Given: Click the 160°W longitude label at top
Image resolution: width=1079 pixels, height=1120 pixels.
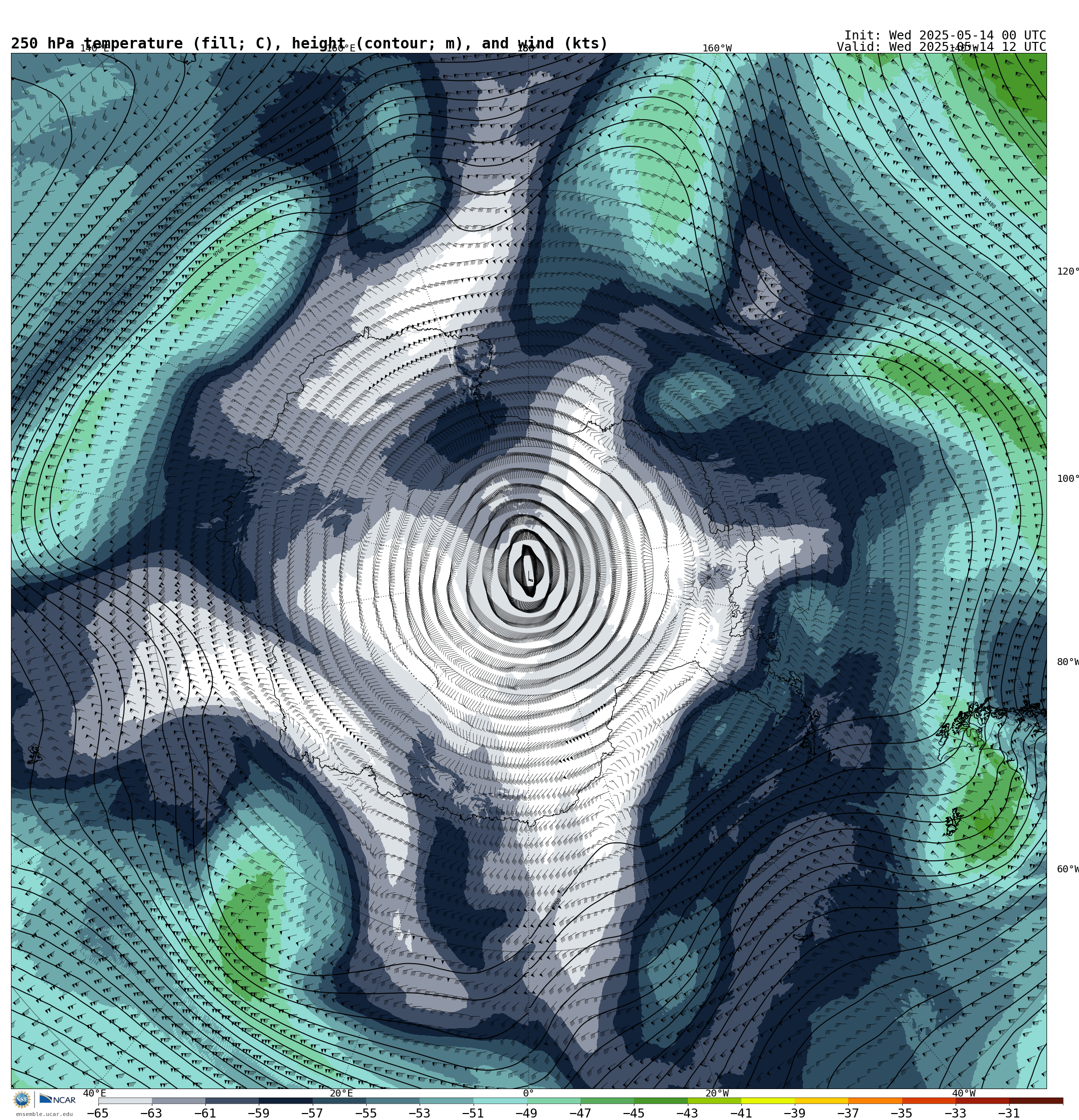Looking at the screenshot, I should [x=717, y=48].
